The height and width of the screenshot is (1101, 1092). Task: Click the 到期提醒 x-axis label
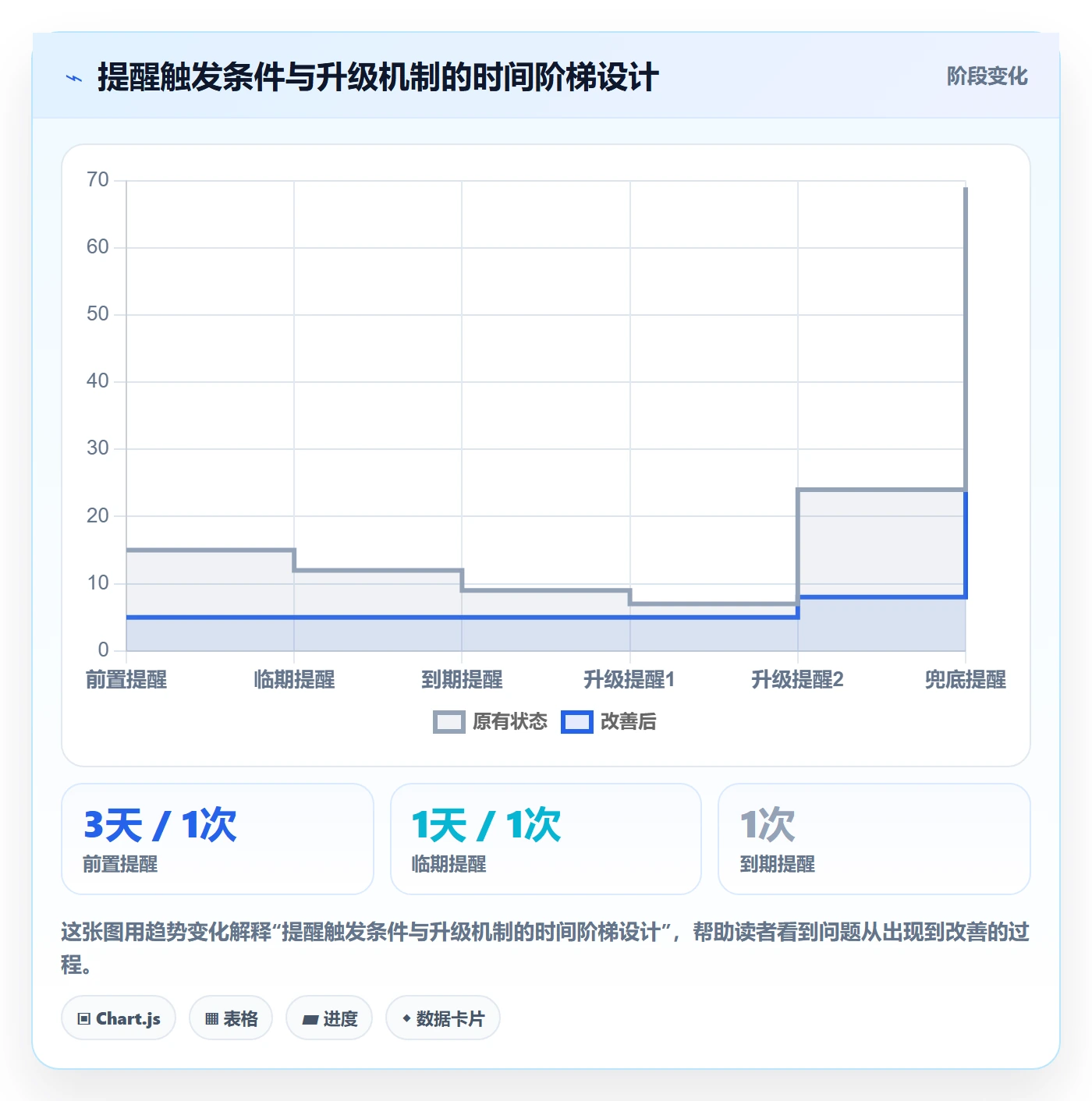(462, 680)
